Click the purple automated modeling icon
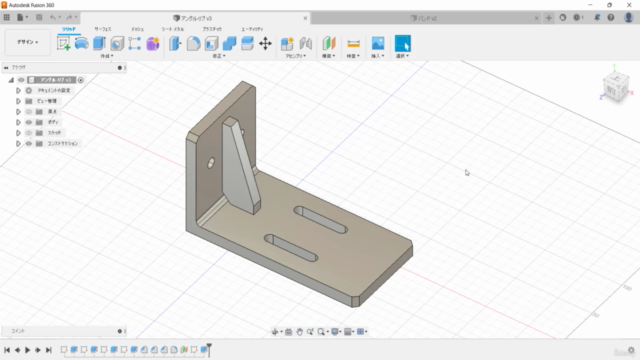The height and width of the screenshot is (360, 640). pyautogui.click(x=153, y=43)
